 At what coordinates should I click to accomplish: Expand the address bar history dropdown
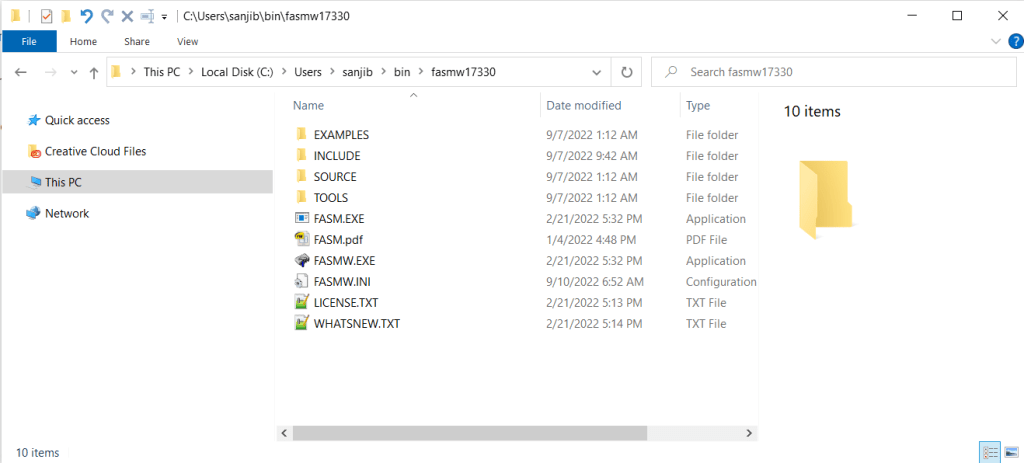596,72
